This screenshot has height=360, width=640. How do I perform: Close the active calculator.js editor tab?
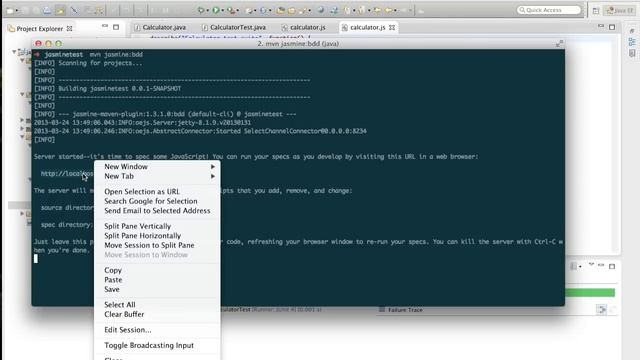point(392,27)
